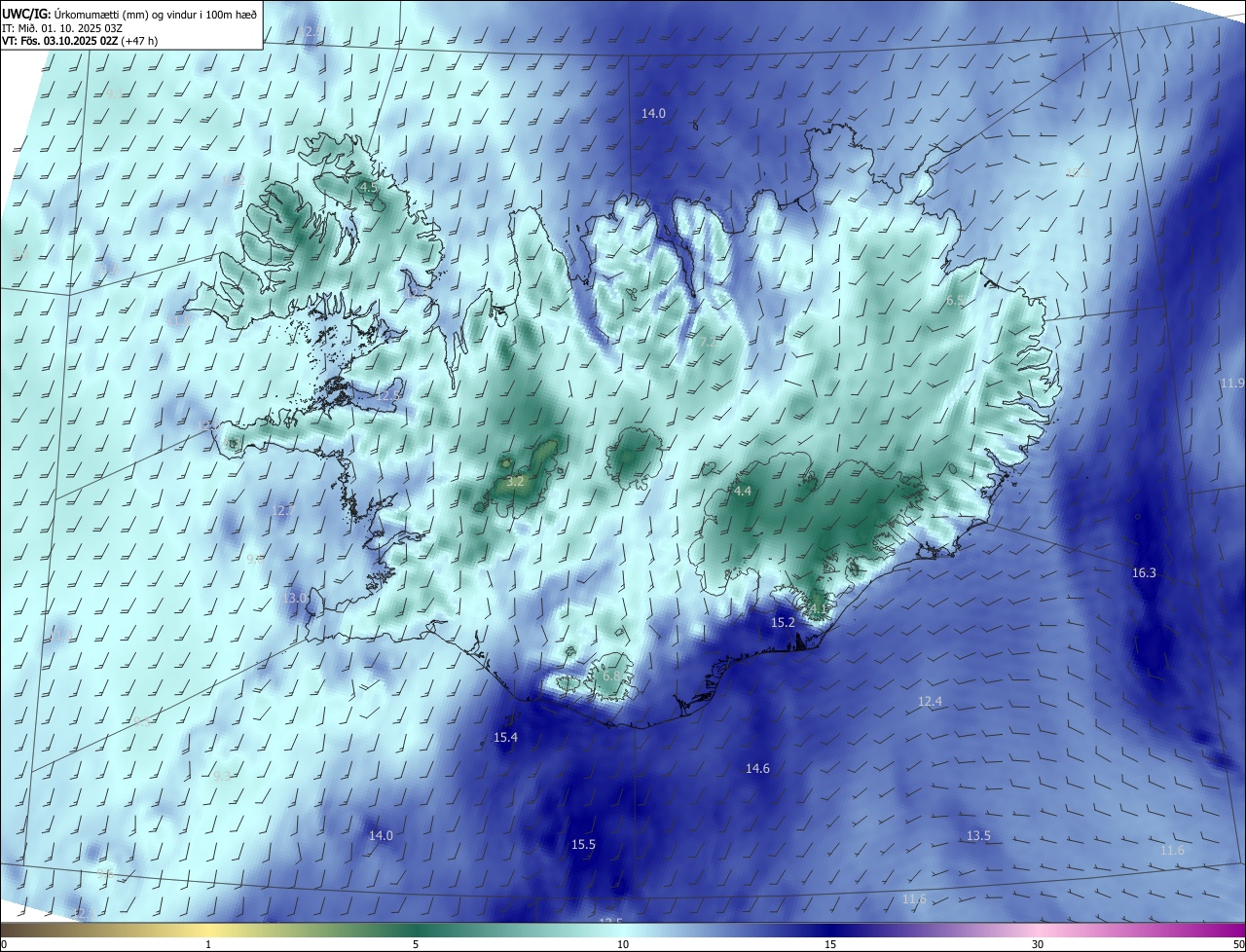The width and height of the screenshot is (1246, 952).
Task: Click the 3.2 value label
Action: (x=516, y=482)
